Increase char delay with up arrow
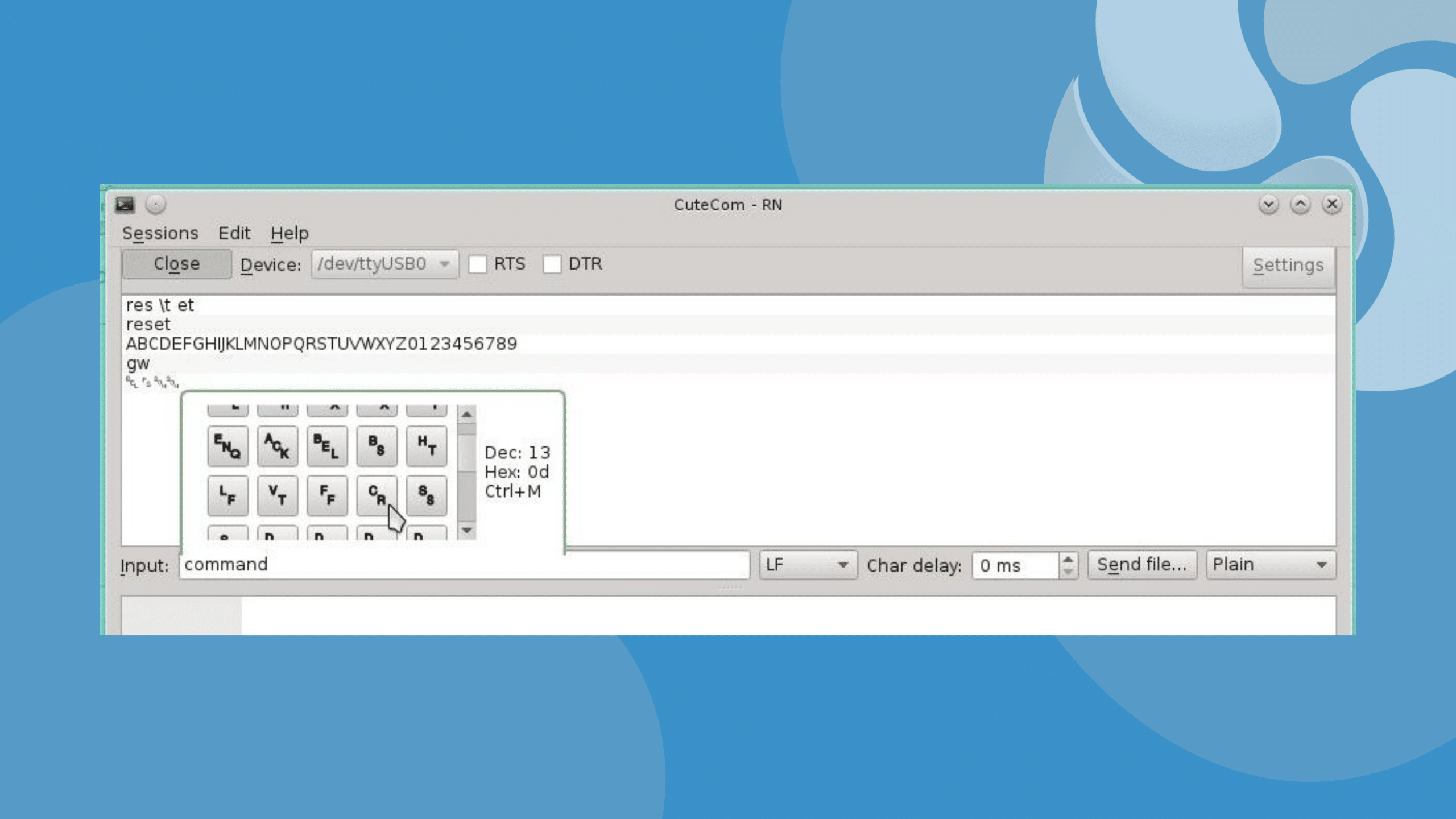 1068,559
